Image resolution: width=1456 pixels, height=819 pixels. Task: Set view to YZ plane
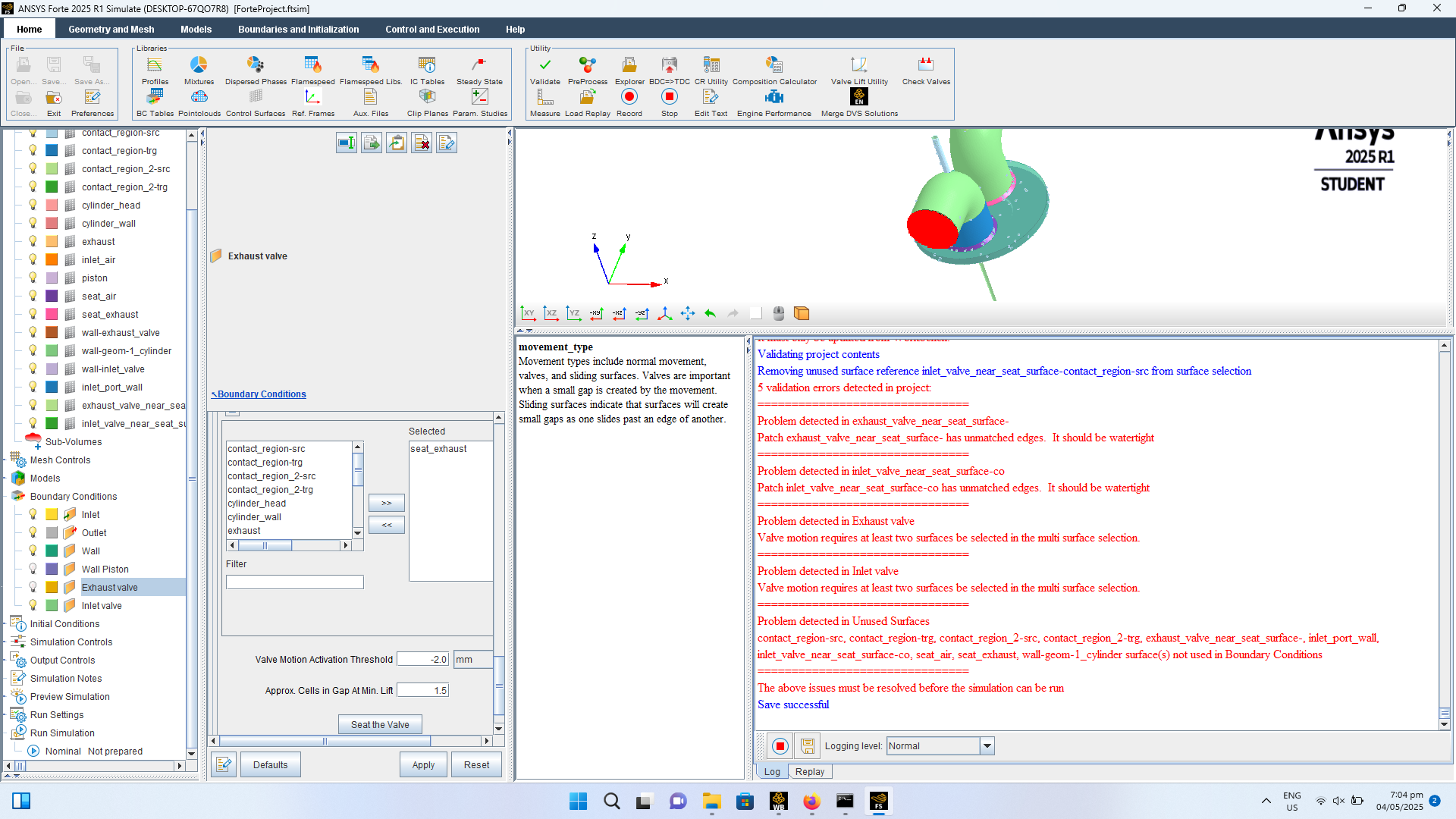pos(574,313)
